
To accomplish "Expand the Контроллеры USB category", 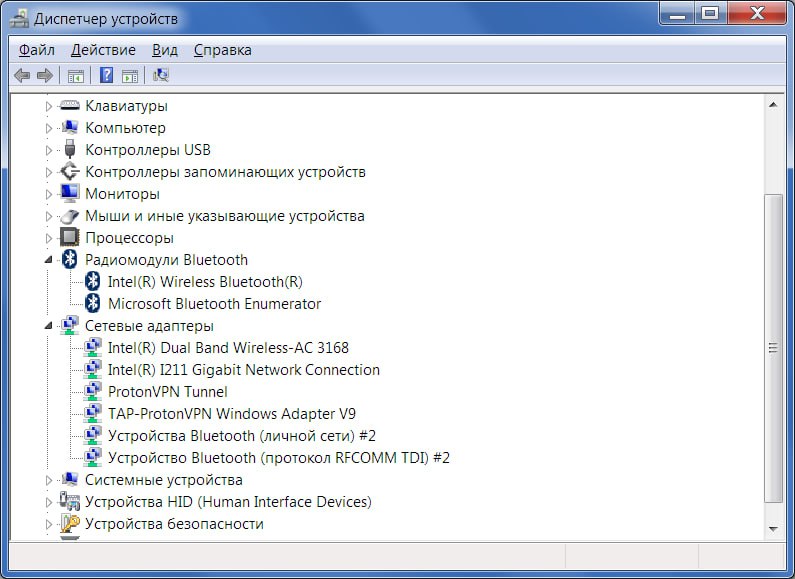I will point(49,150).
